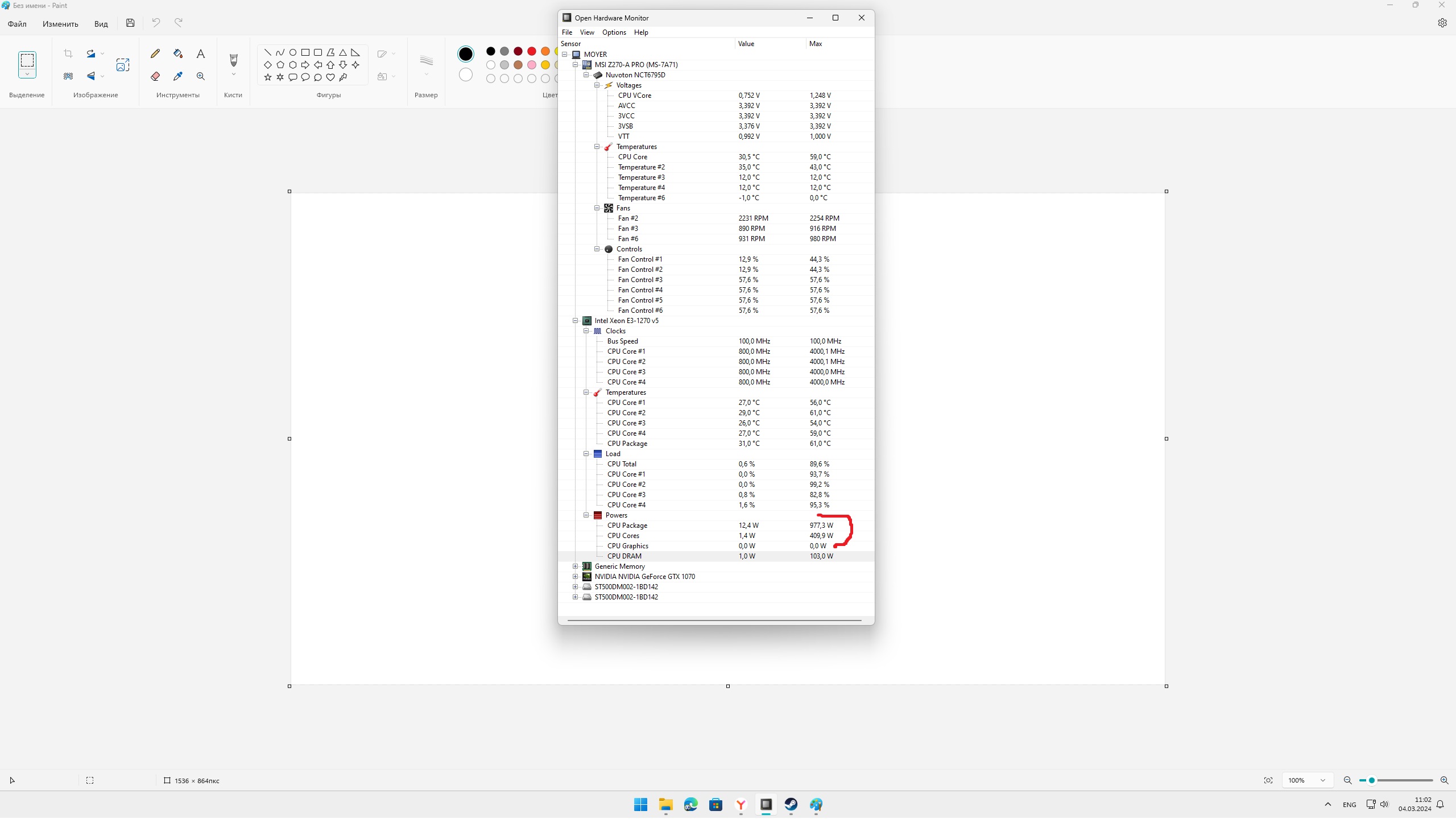Collapse the Voltages tree node

click(597, 85)
